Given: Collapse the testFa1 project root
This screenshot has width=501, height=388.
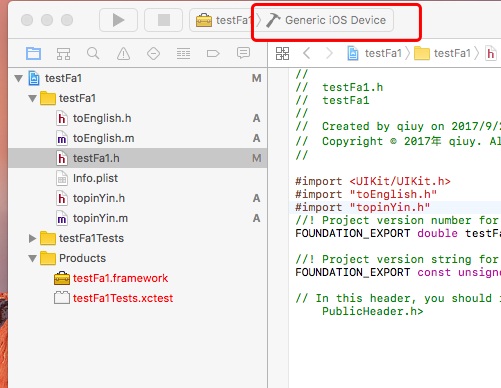Looking at the screenshot, I should point(19,78).
